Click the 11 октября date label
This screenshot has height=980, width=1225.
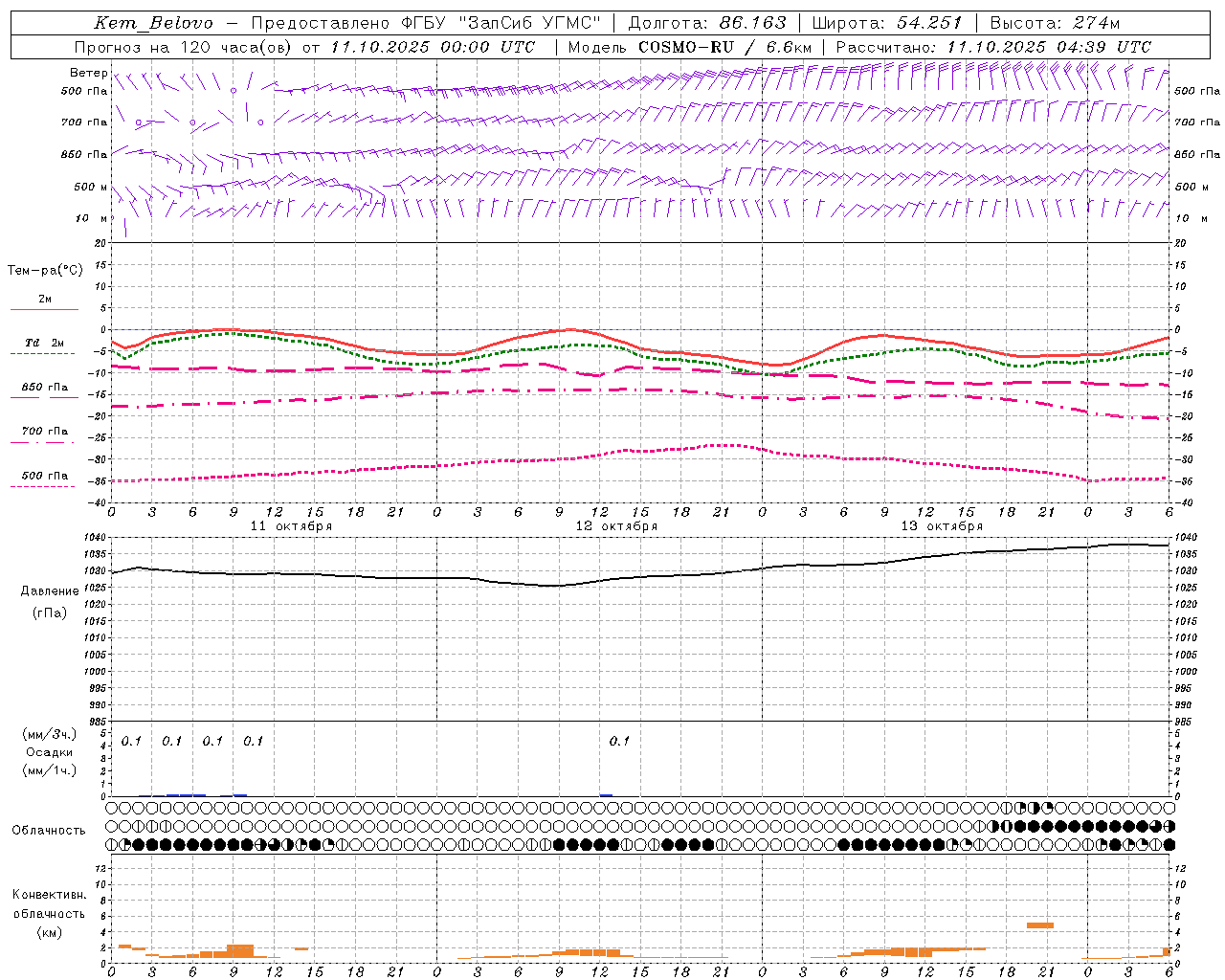coord(291,526)
